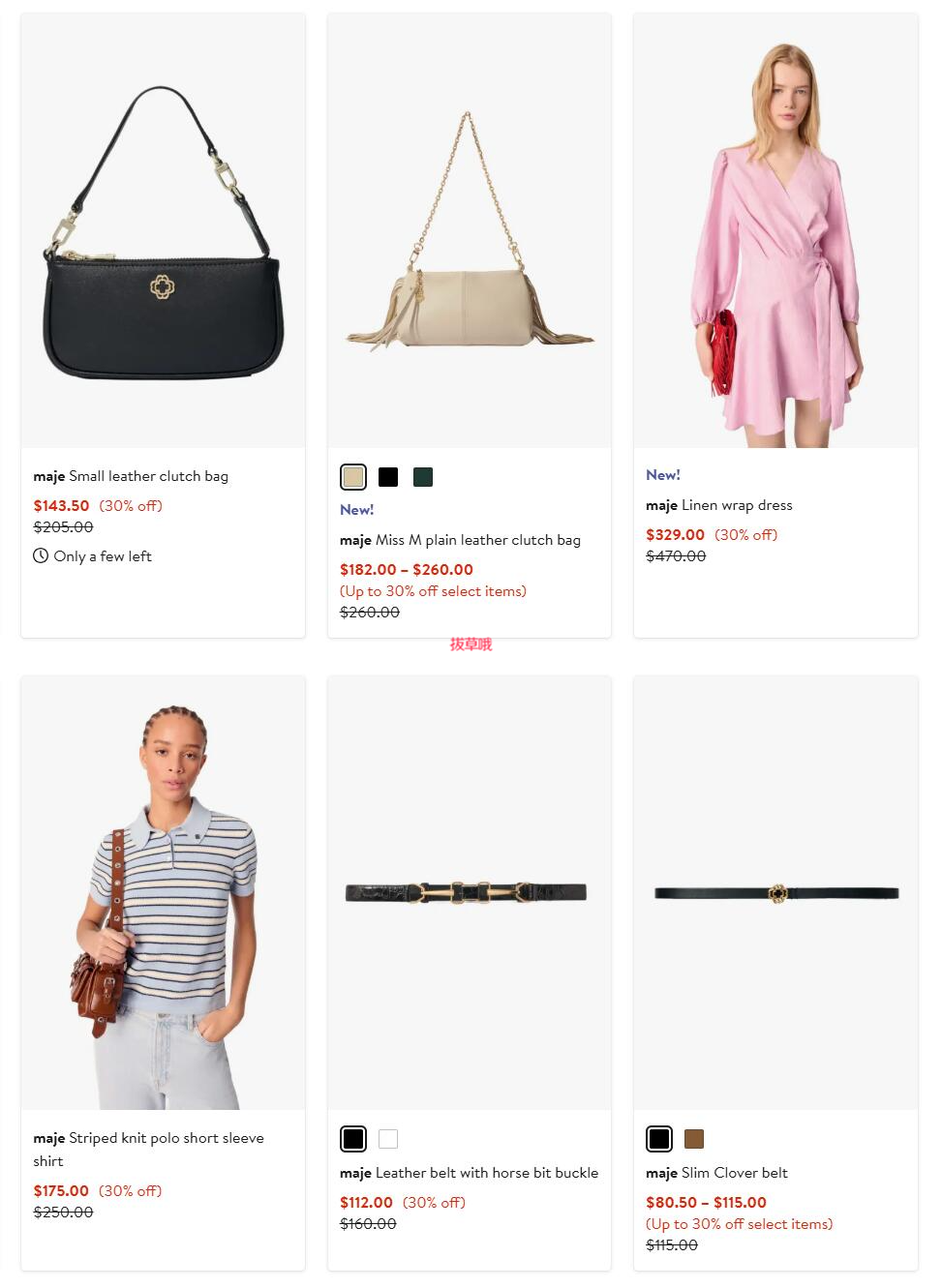The height and width of the screenshot is (1288, 942).
Task: Select dark green swatch for Miss M clutch
Action: (423, 477)
